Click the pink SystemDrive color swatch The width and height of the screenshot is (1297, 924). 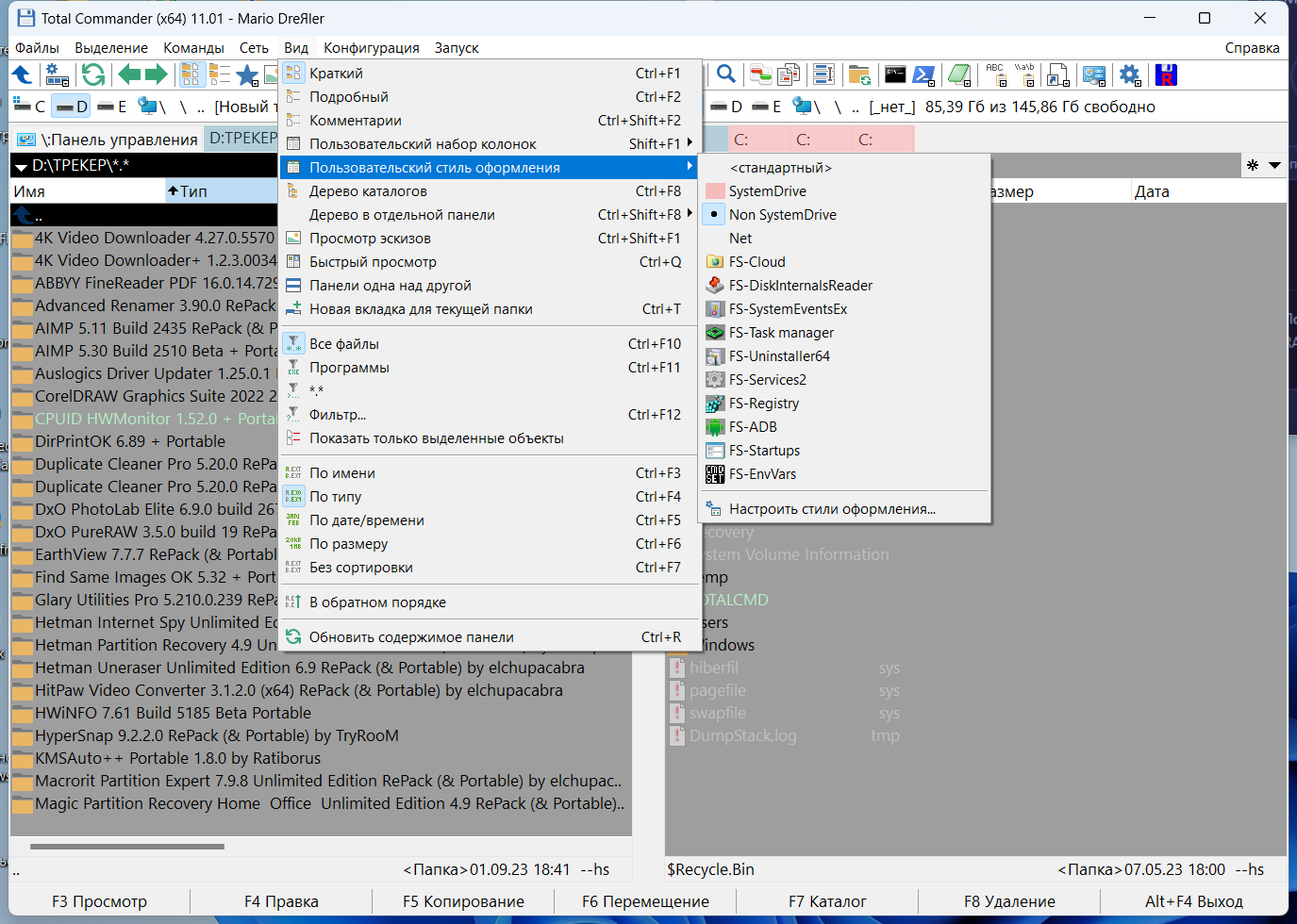716,190
